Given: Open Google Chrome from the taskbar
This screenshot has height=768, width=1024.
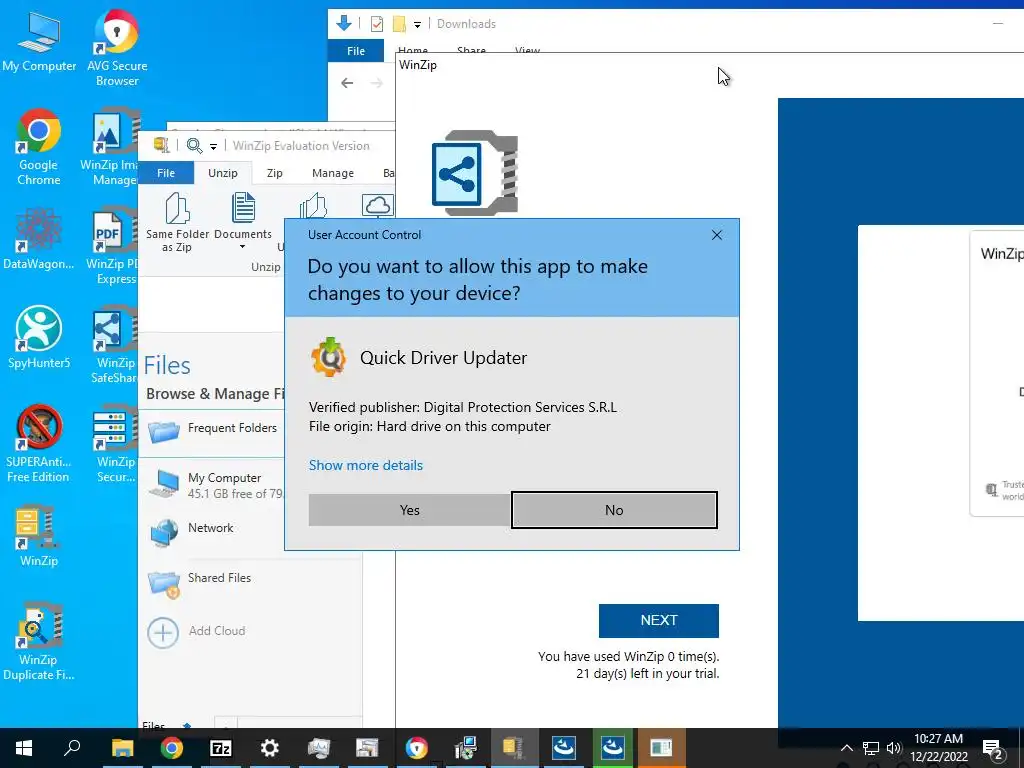Looking at the screenshot, I should 171,748.
